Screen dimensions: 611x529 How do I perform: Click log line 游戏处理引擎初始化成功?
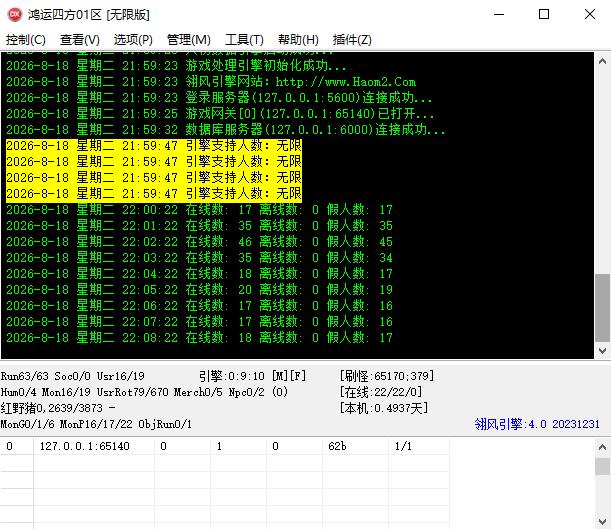tap(176, 66)
